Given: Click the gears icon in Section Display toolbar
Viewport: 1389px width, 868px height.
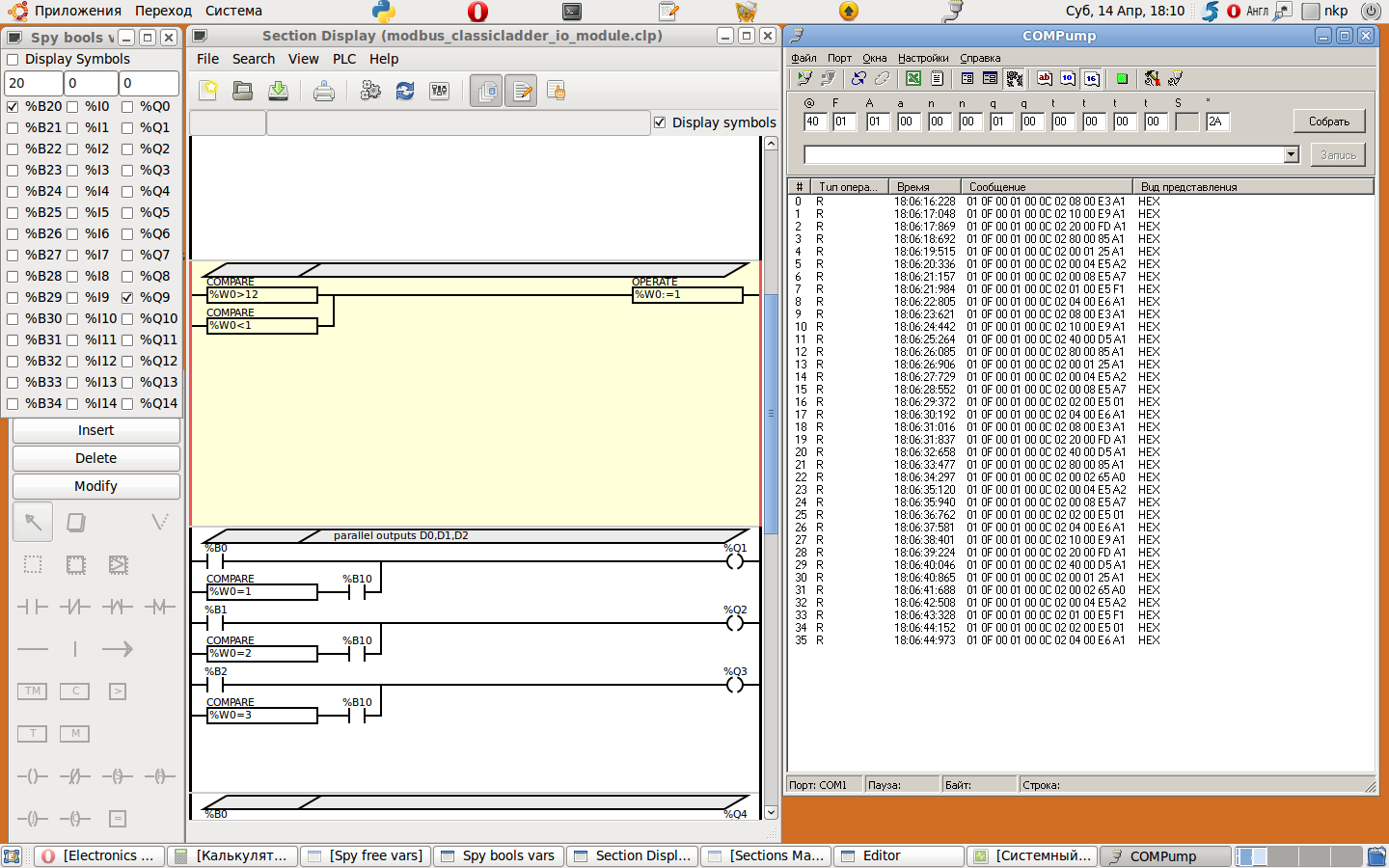Looking at the screenshot, I should click(370, 91).
